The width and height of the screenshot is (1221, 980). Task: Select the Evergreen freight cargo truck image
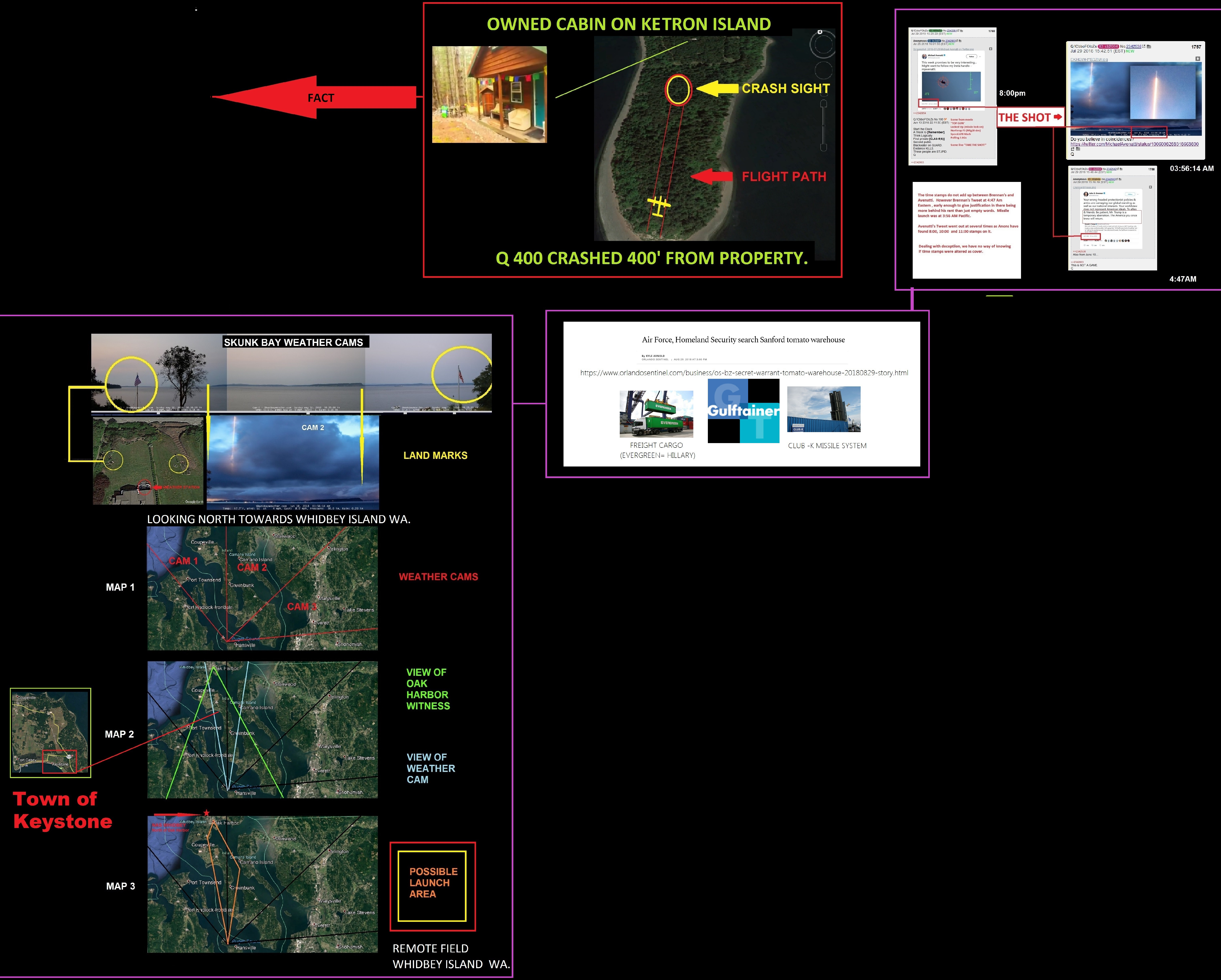(x=656, y=414)
